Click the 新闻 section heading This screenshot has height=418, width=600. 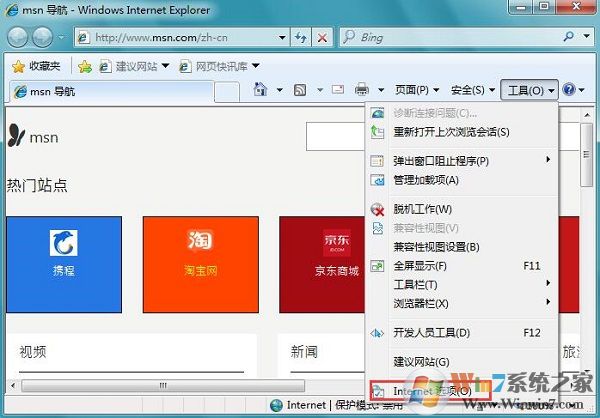pos(304,351)
